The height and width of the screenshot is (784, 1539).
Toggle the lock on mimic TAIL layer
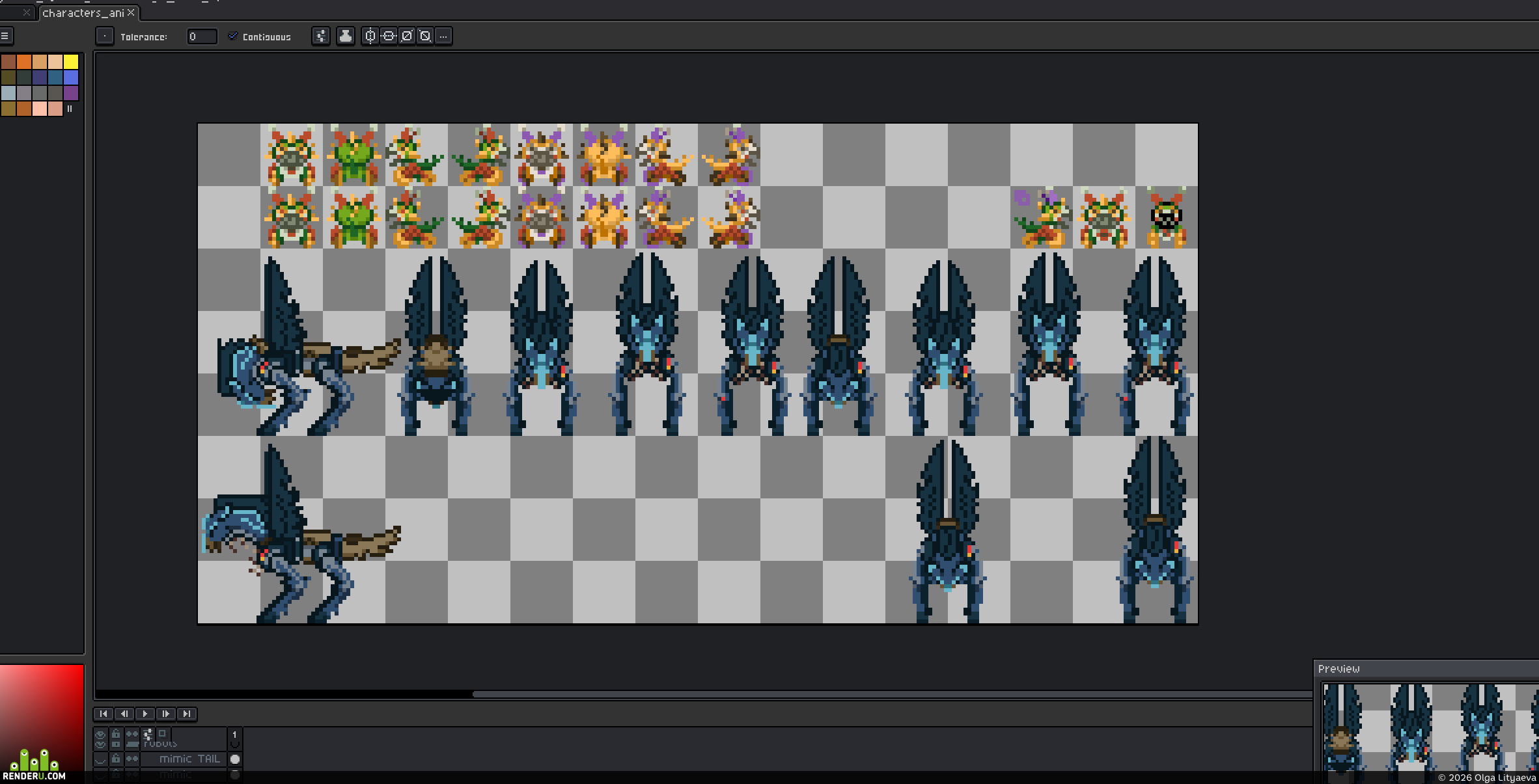tap(116, 759)
